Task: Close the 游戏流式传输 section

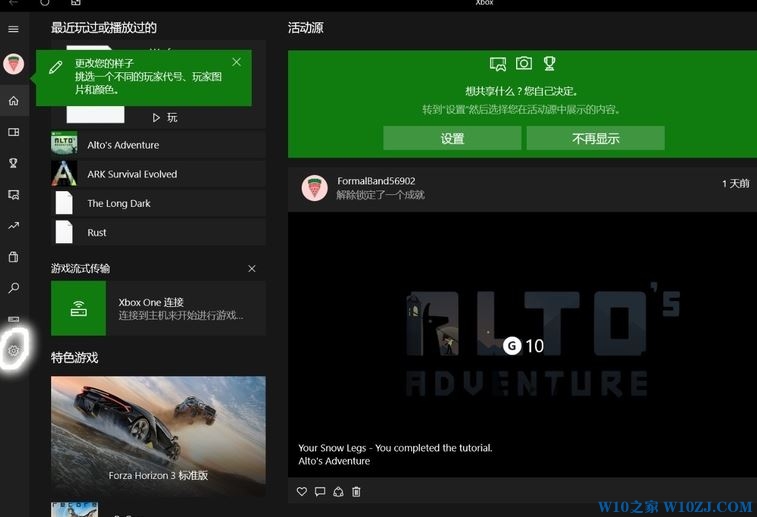Action: pos(252,268)
